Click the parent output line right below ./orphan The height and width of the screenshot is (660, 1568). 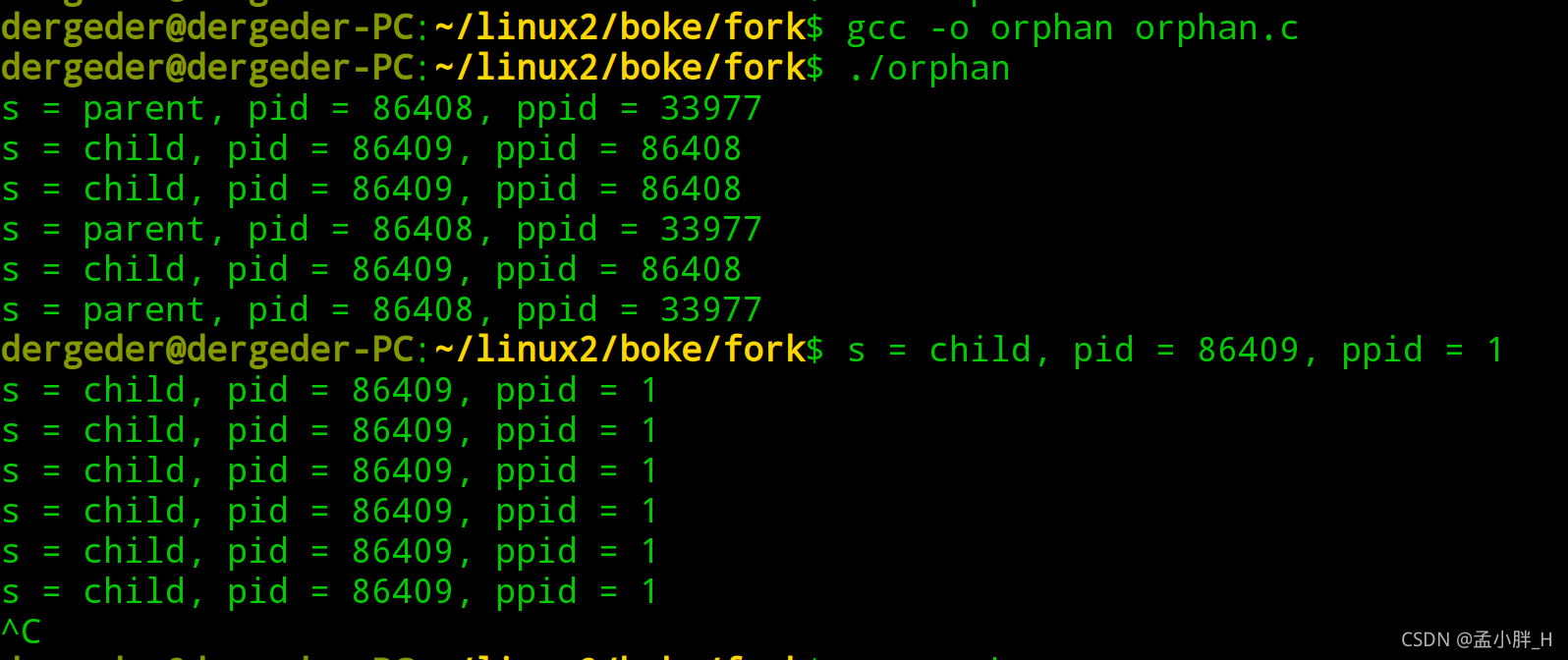coord(381,108)
